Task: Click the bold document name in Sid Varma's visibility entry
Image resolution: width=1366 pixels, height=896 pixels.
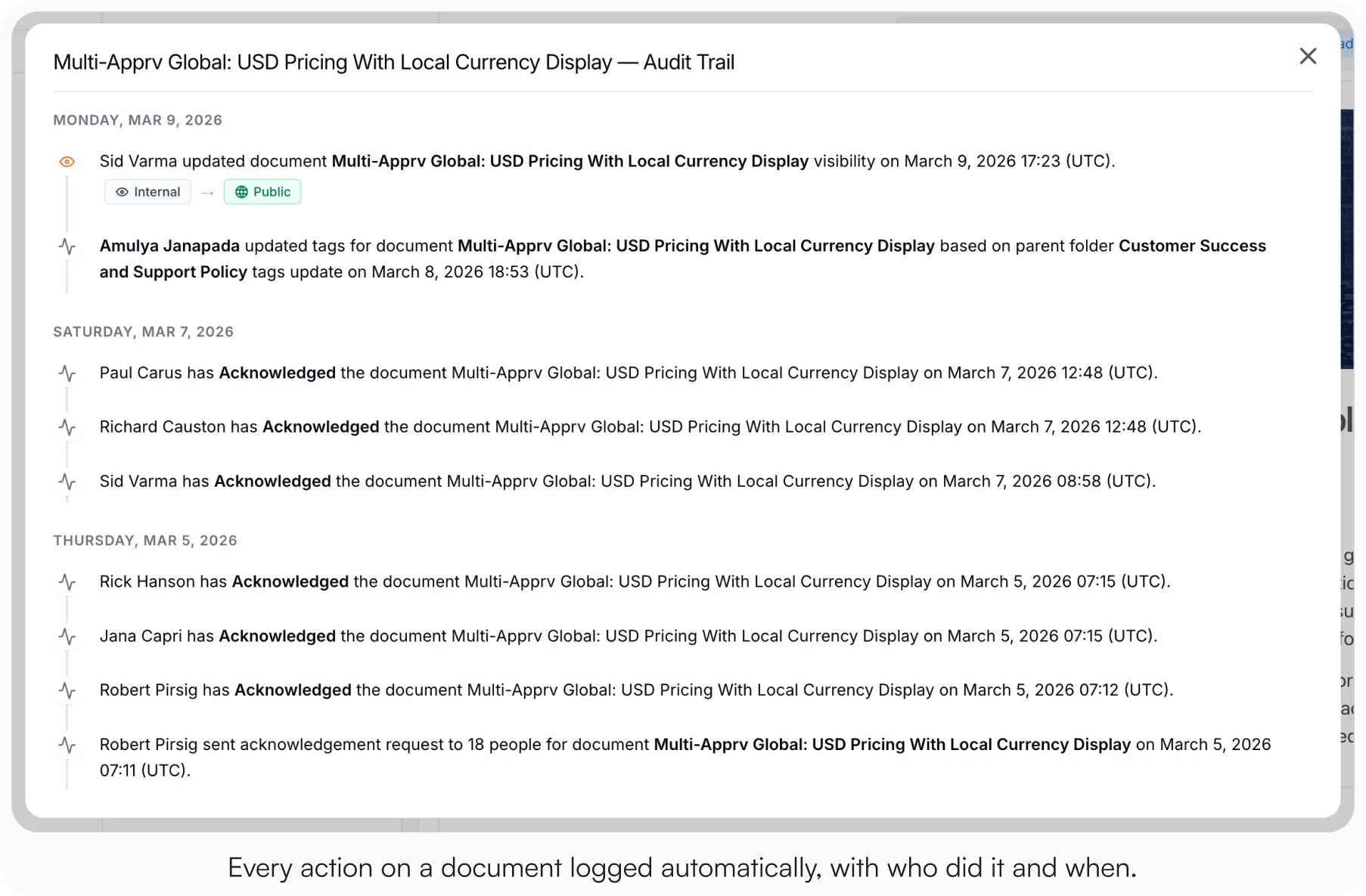Action: [x=570, y=161]
